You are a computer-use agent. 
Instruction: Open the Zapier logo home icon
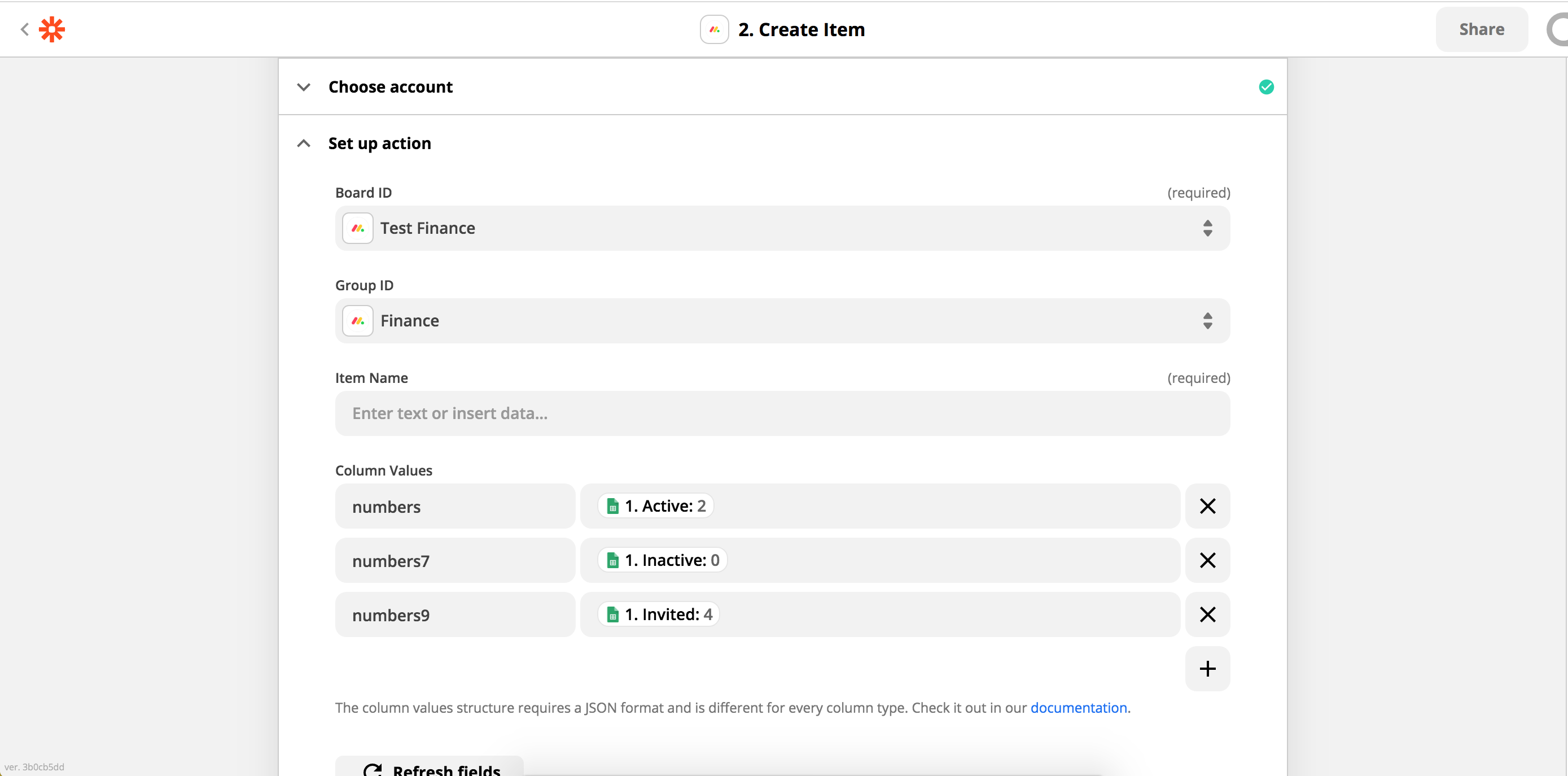pos(52,29)
